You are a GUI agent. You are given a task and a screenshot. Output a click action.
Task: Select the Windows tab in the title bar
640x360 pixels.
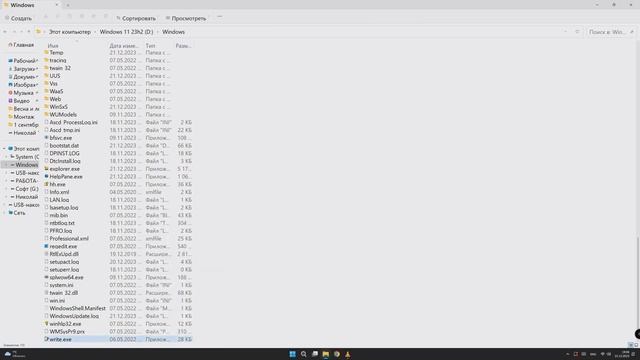click(31, 5)
